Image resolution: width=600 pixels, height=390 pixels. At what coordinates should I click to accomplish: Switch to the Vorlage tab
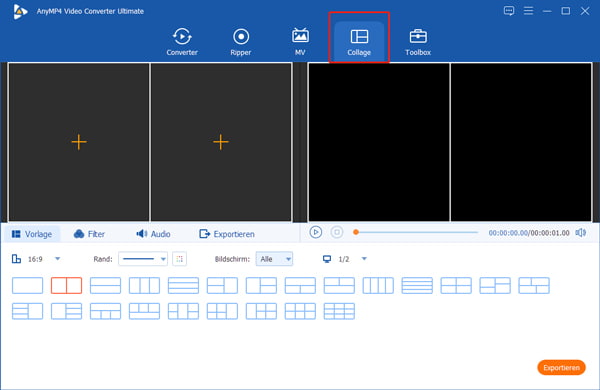(x=32, y=234)
